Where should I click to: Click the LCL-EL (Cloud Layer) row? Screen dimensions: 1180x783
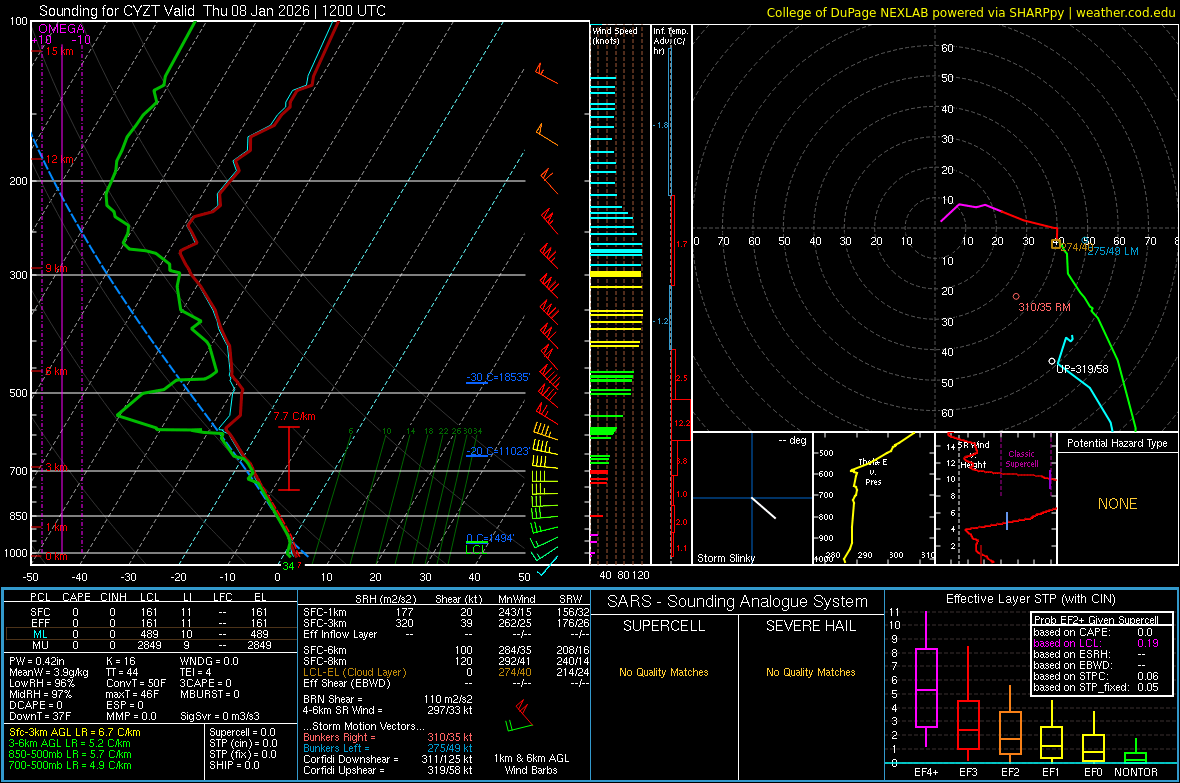click(x=446, y=672)
